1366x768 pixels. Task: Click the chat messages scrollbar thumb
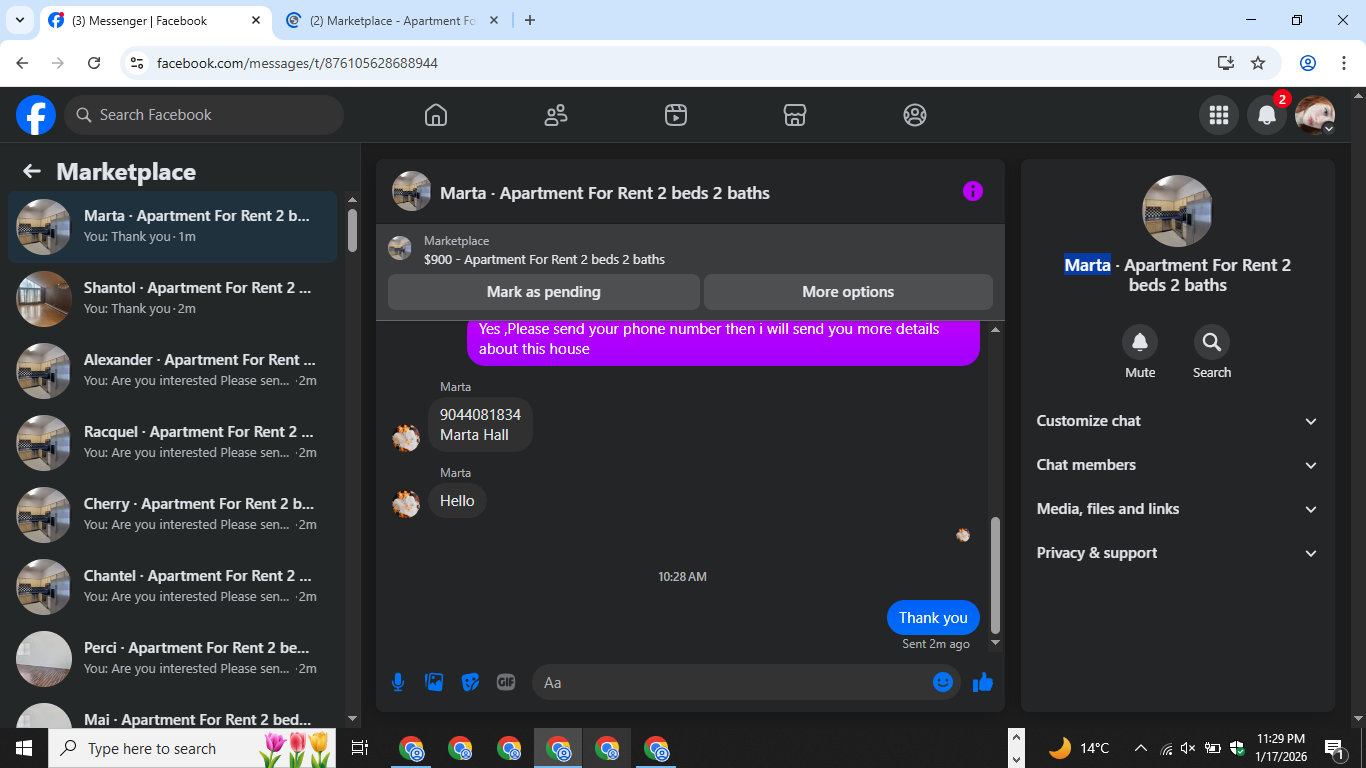pyautogui.click(x=994, y=575)
